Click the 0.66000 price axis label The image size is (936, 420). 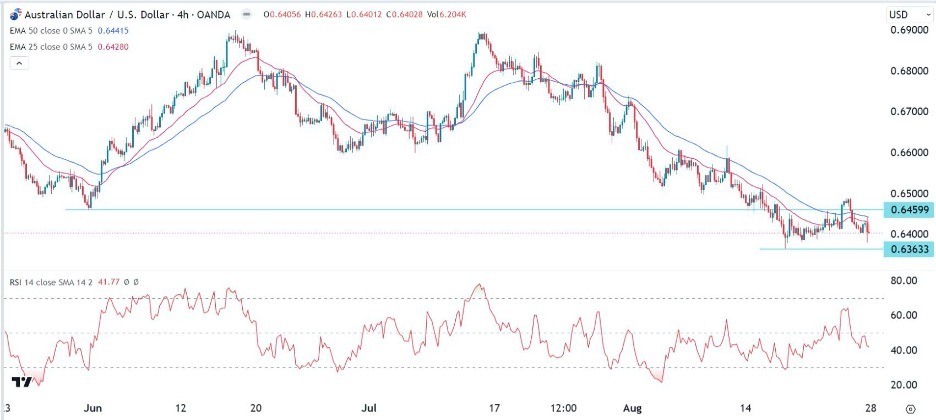pyautogui.click(x=910, y=153)
